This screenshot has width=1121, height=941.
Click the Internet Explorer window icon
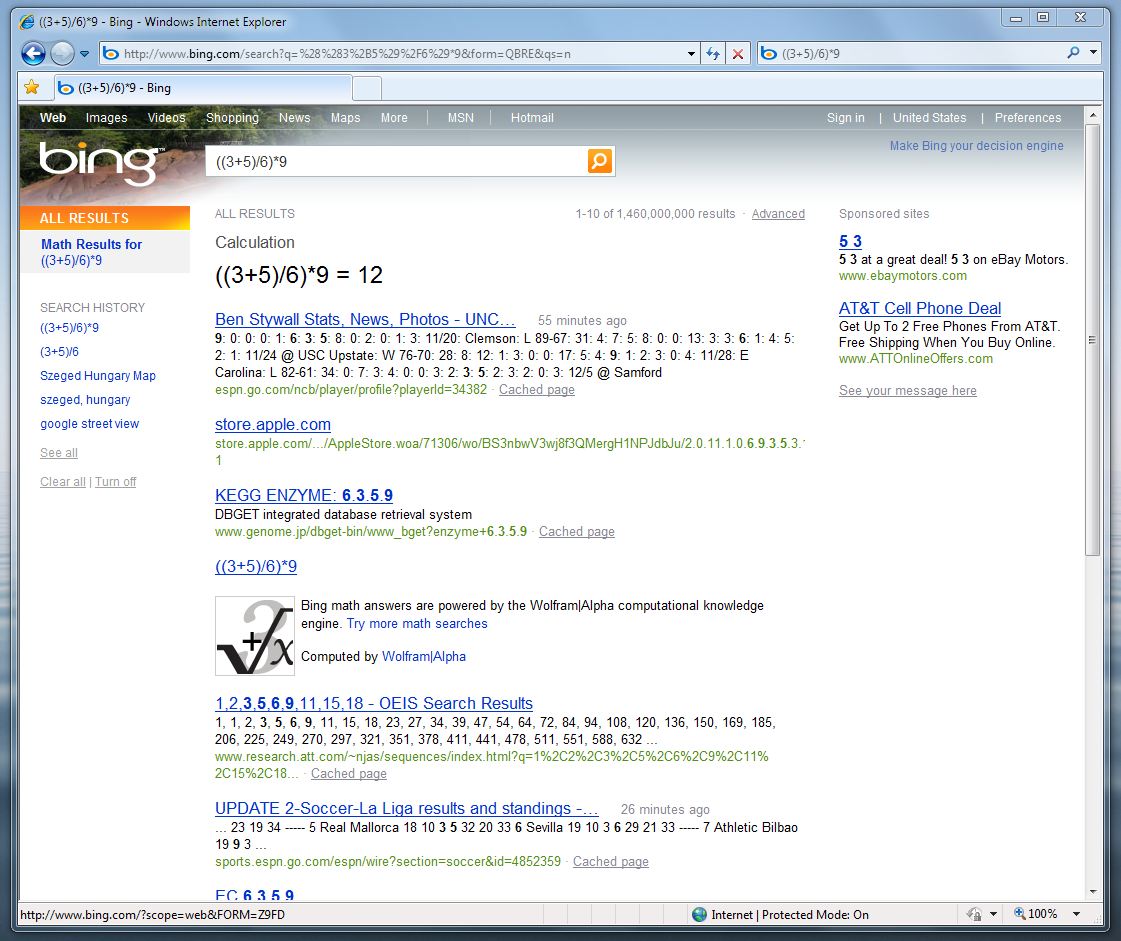click(x=27, y=21)
